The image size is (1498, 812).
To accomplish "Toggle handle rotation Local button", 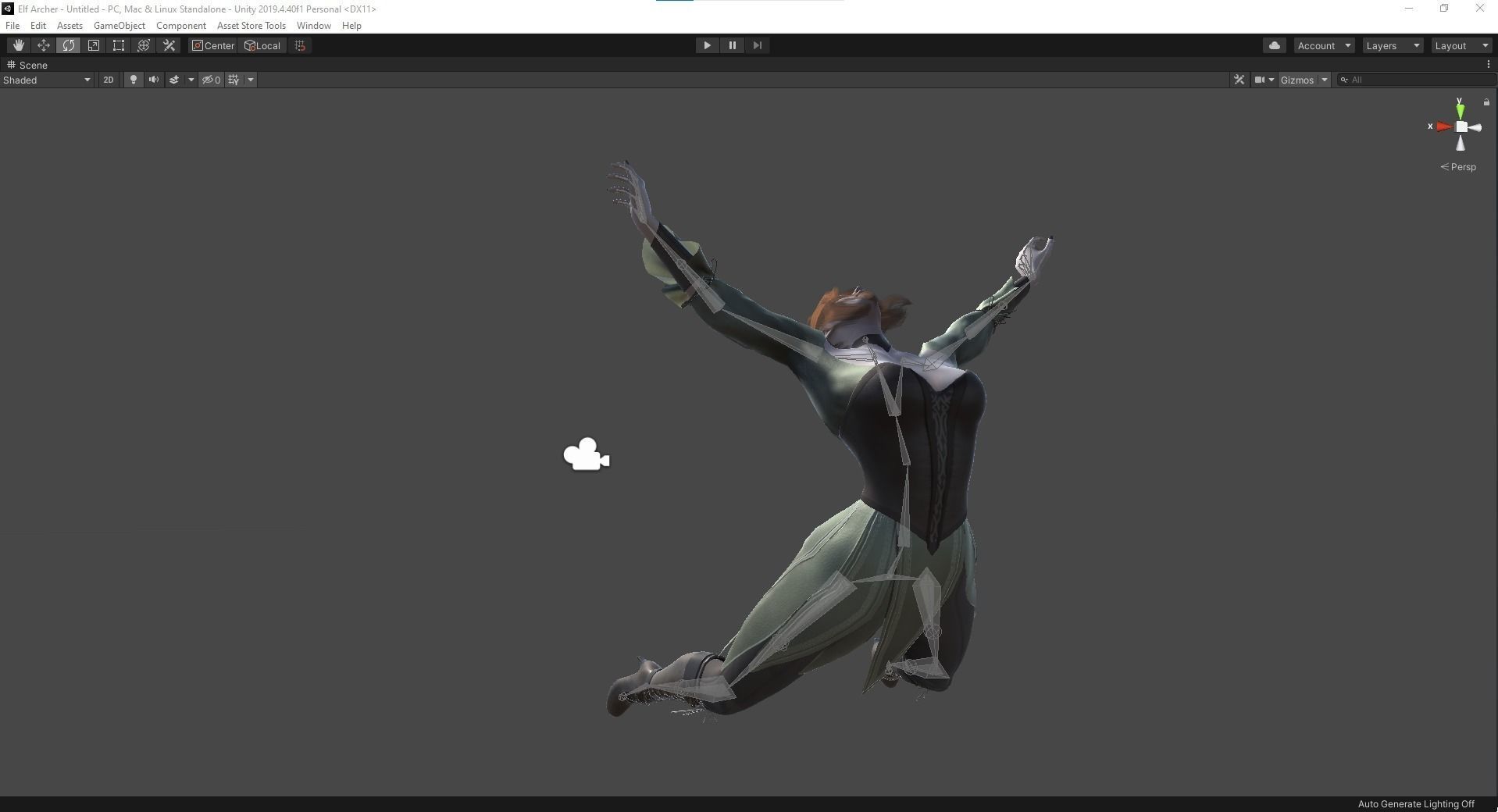I will pos(262,45).
